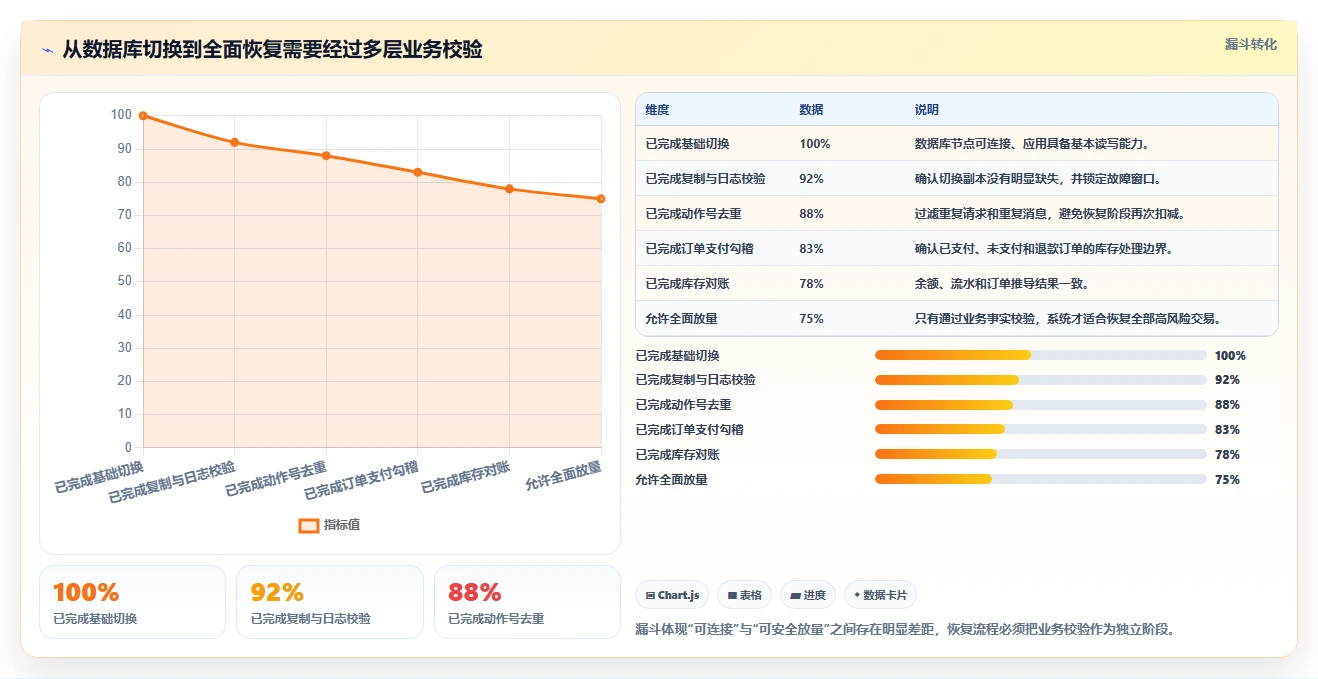Click the chart data point for 已完成库存对账
1318x679 pixels.
[509, 189]
